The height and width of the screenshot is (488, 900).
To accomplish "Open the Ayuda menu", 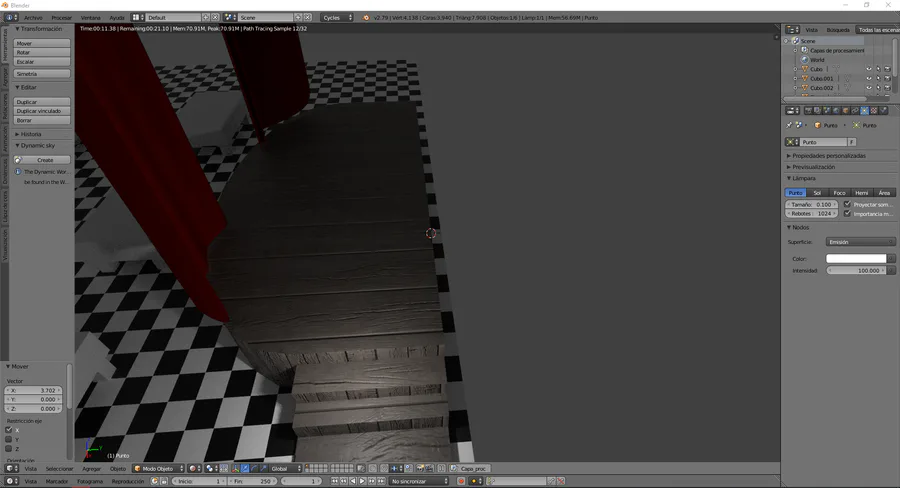I will [117, 18].
